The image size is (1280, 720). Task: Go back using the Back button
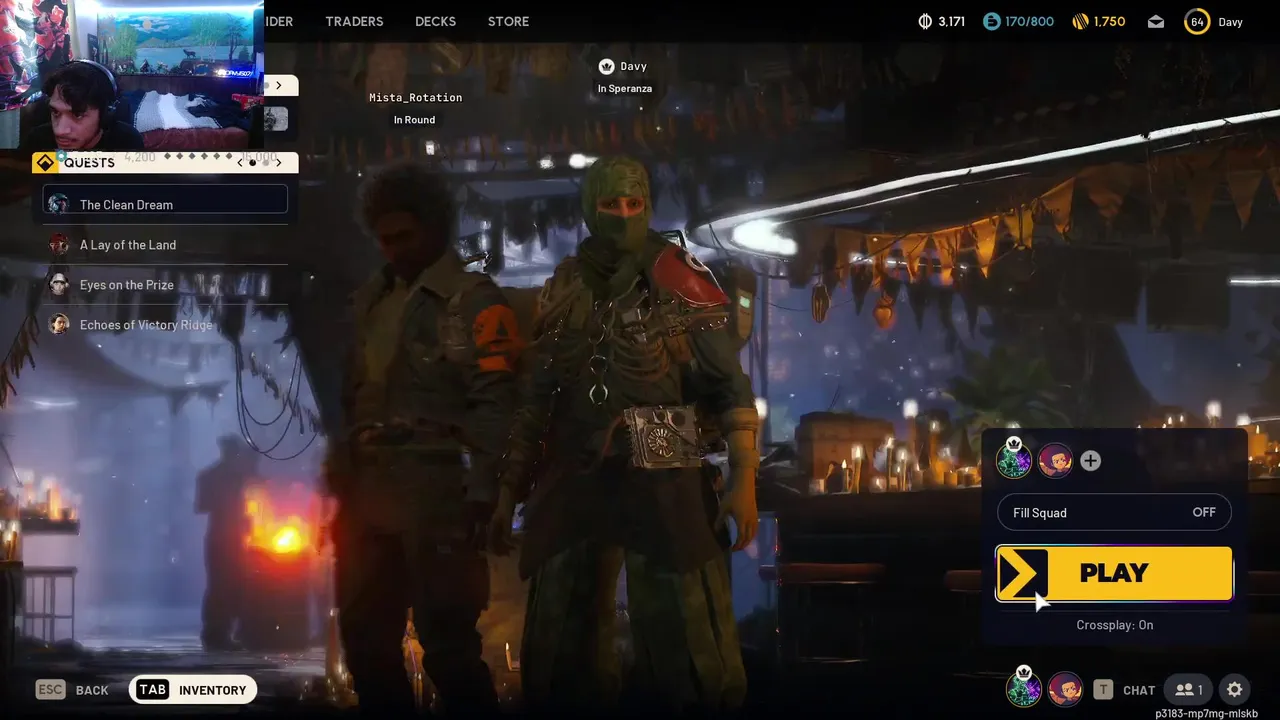(92, 690)
